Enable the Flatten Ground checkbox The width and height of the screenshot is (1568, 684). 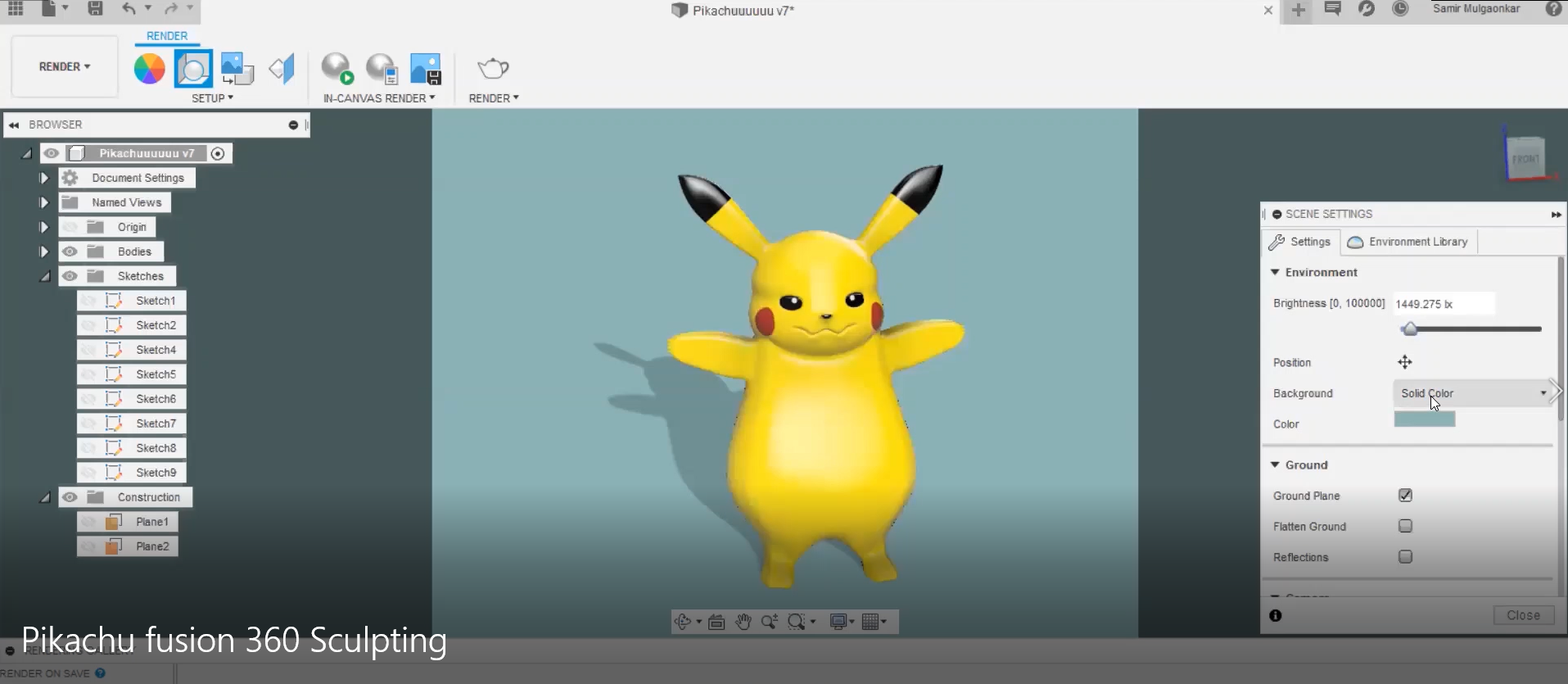(1406, 526)
